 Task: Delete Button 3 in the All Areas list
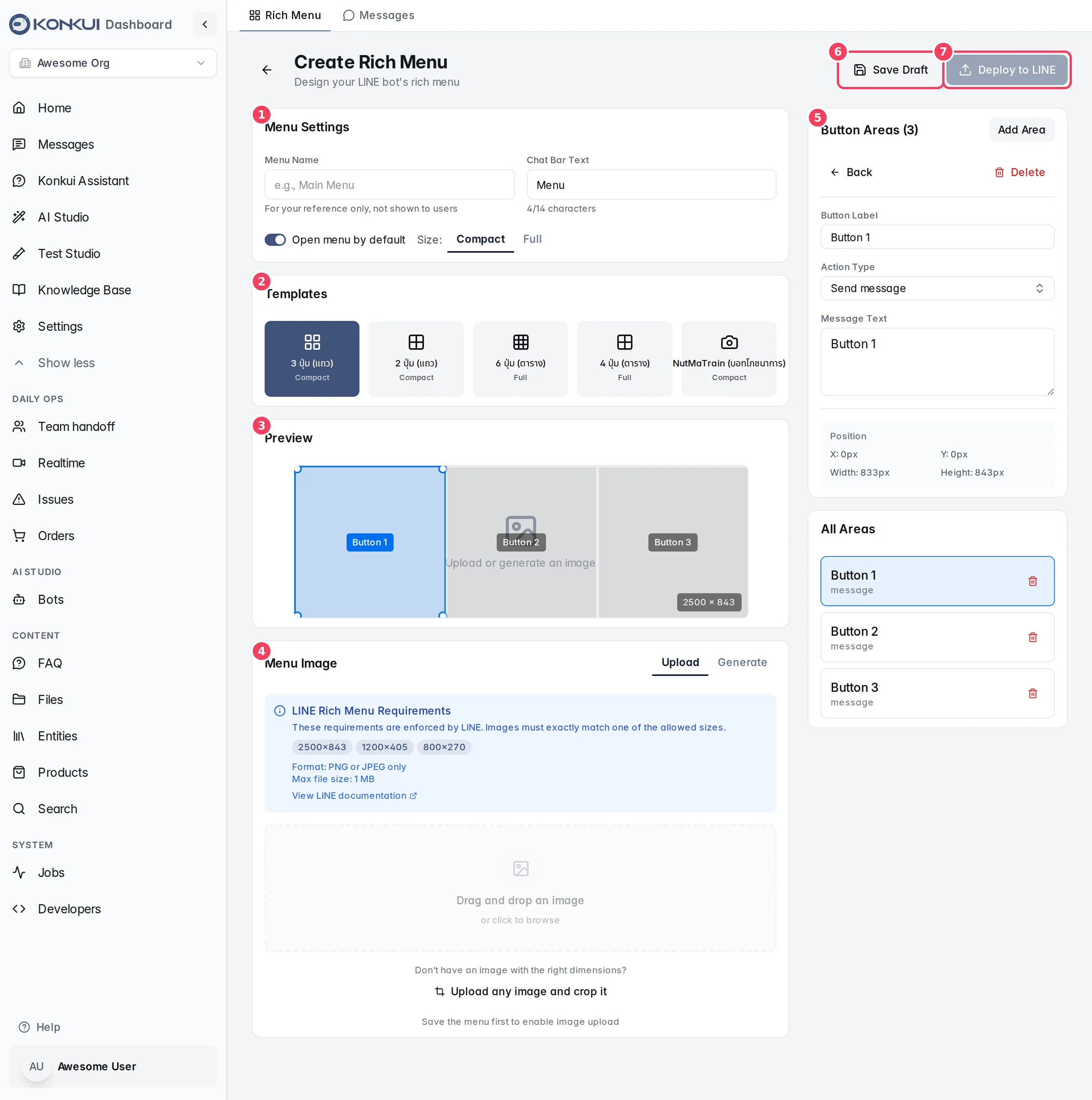click(1032, 694)
